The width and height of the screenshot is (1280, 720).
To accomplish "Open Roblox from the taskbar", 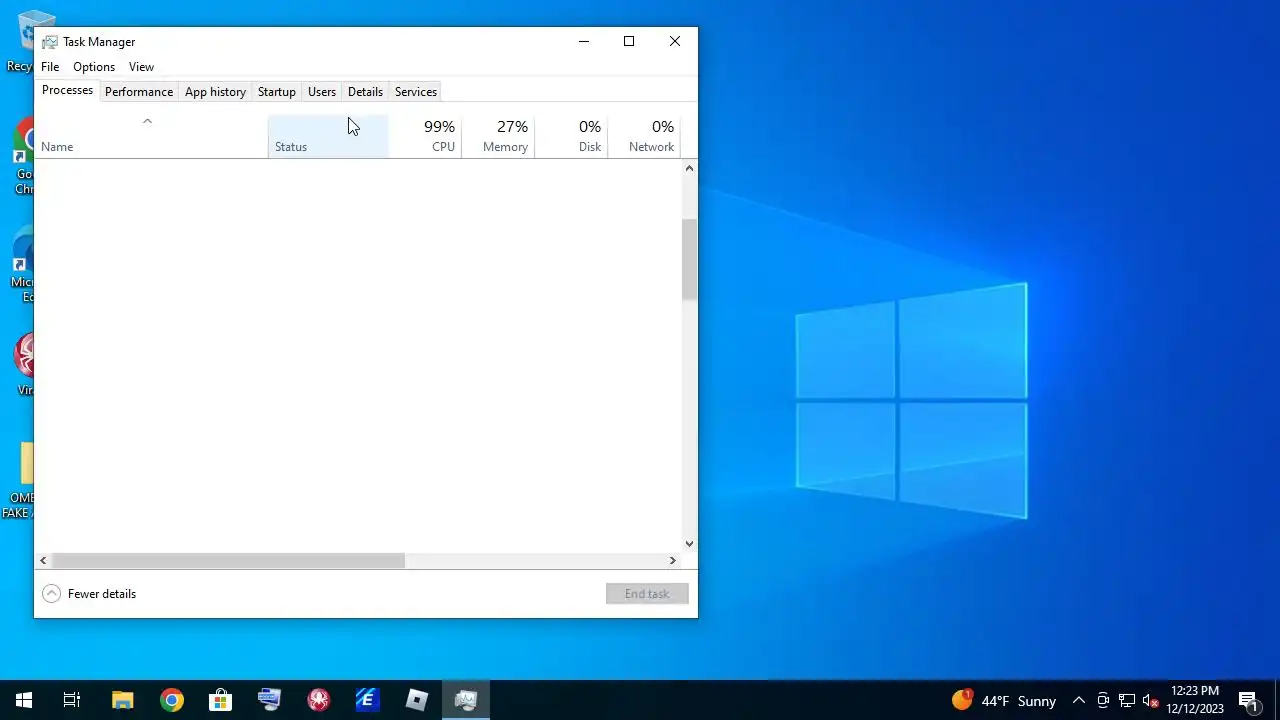I will coord(416,700).
